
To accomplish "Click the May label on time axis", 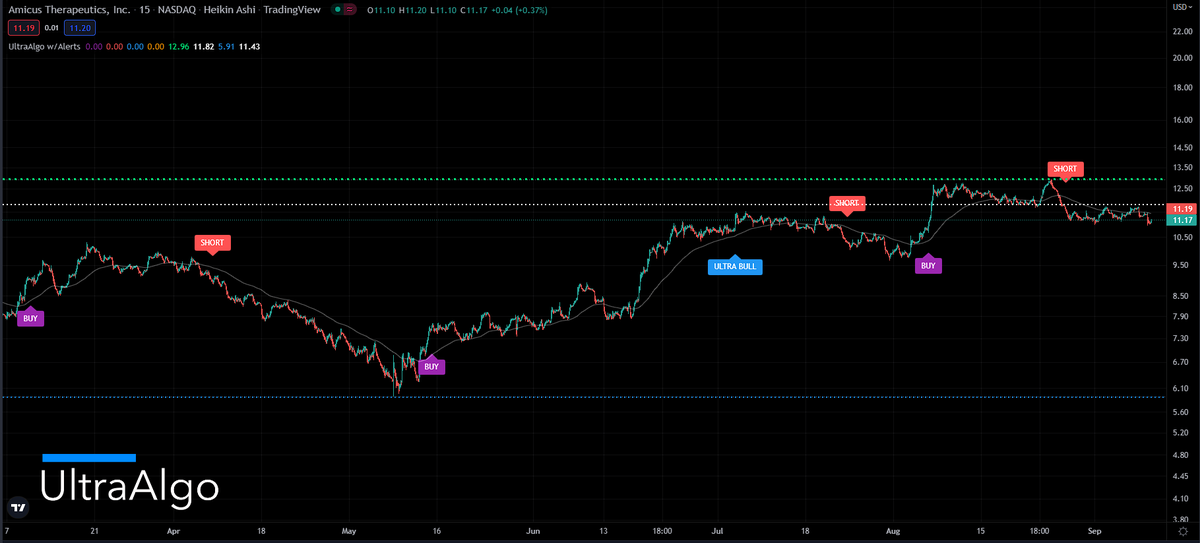I will [349, 533].
